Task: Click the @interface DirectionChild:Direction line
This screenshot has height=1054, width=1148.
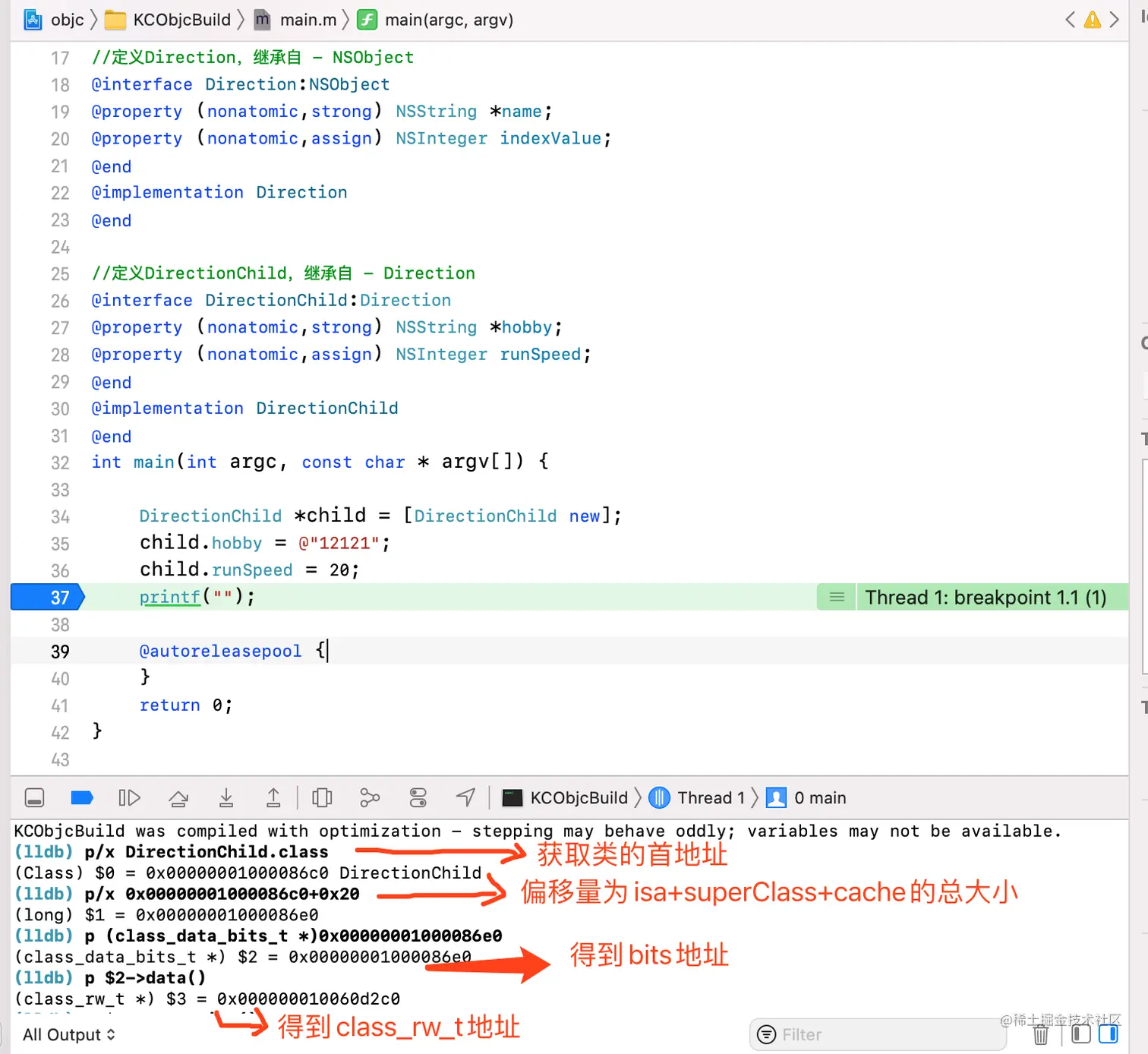Action: click(271, 300)
